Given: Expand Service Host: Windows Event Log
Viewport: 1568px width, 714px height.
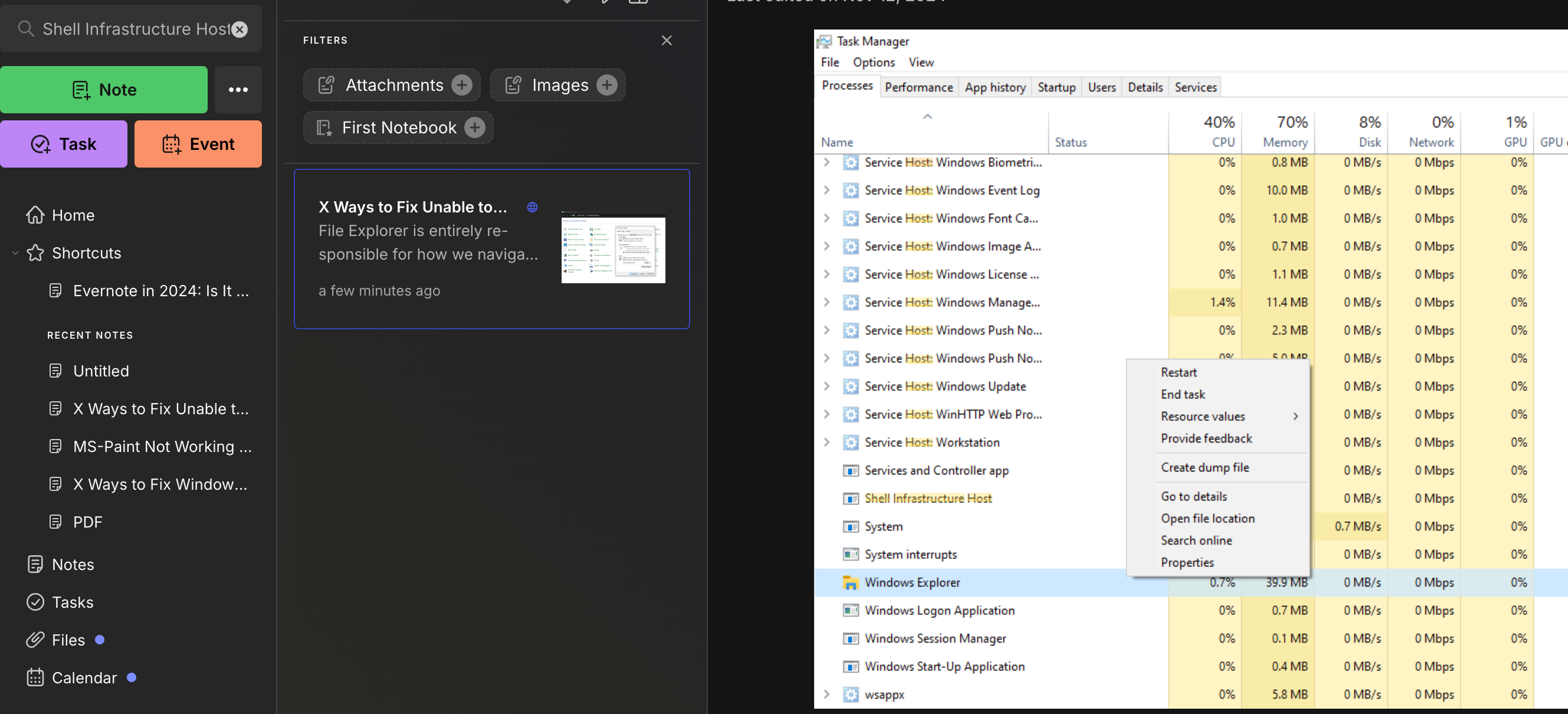Looking at the screenshot, I should [x=826, y=190].
